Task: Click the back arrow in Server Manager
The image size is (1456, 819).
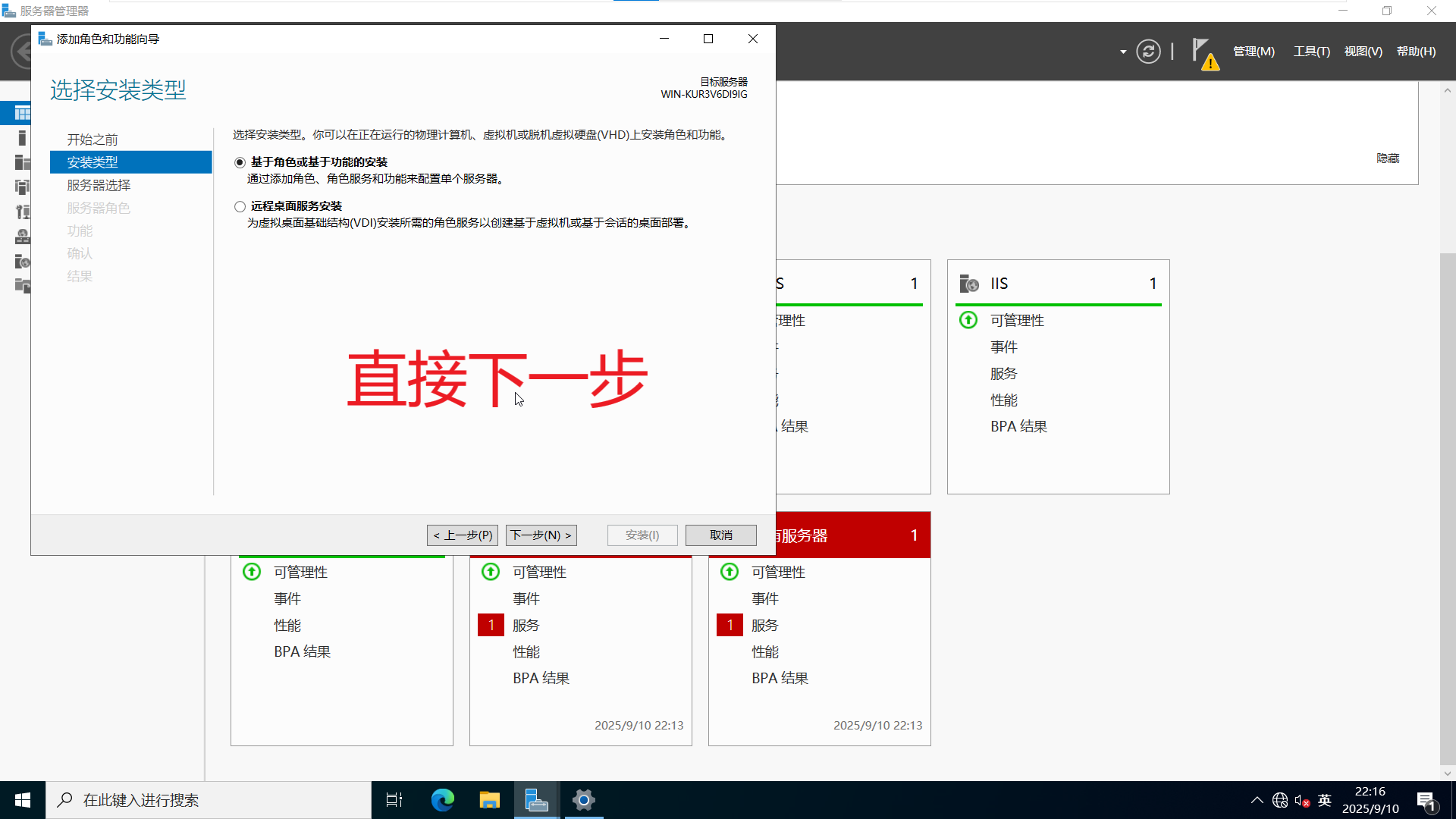Action: 20,51
